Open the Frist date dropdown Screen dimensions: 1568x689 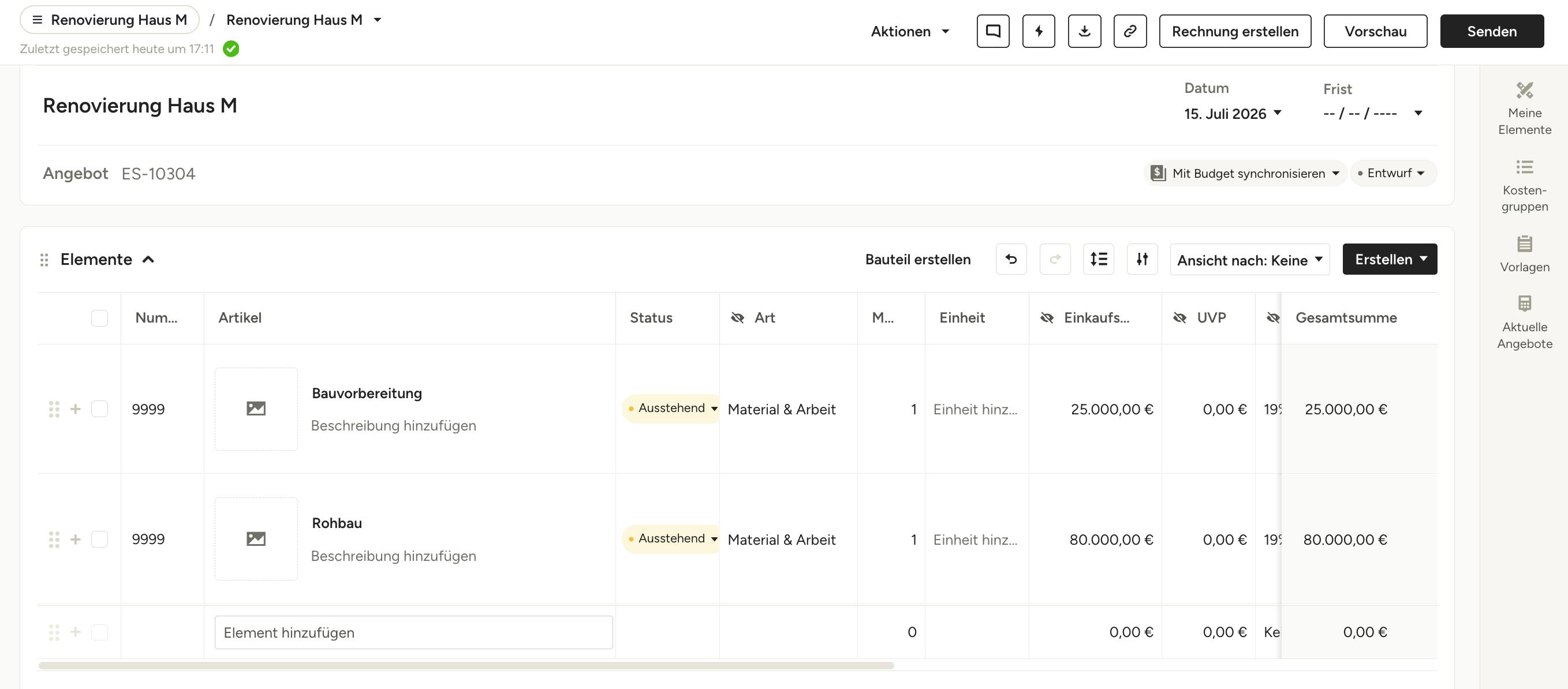(1373, 114)
